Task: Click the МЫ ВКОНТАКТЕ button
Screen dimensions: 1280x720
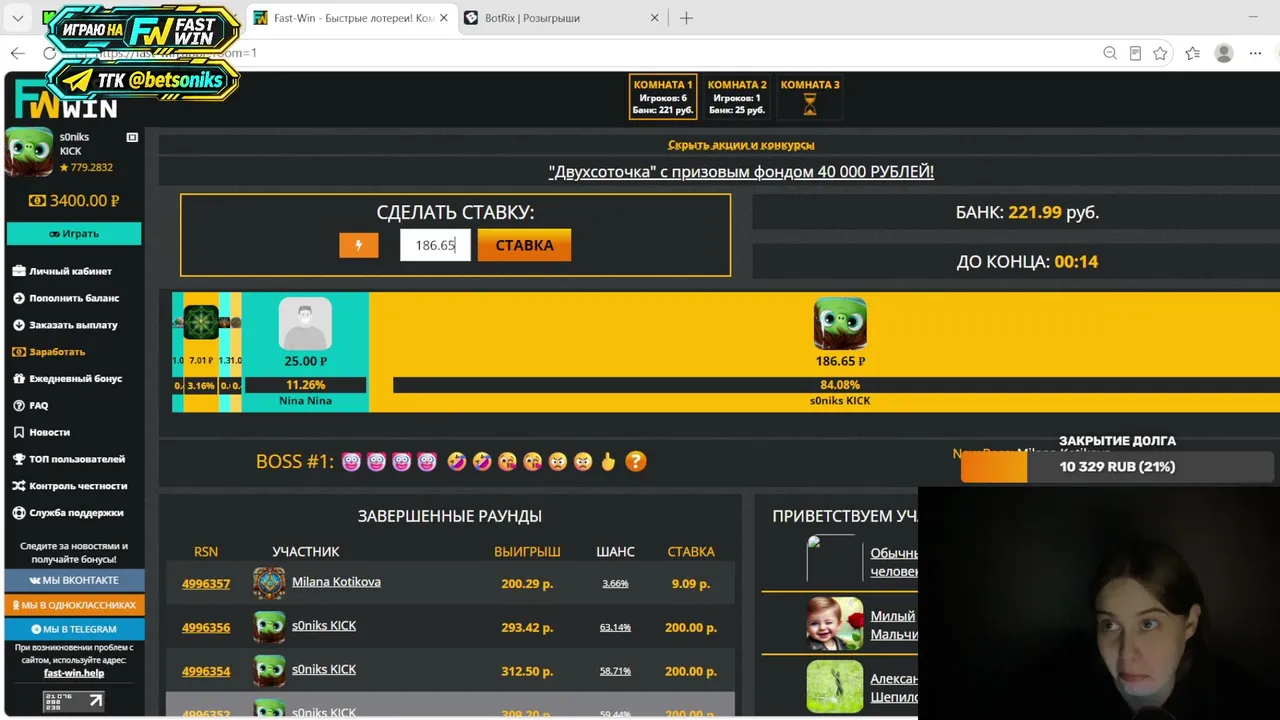Action: pos(74,580)
